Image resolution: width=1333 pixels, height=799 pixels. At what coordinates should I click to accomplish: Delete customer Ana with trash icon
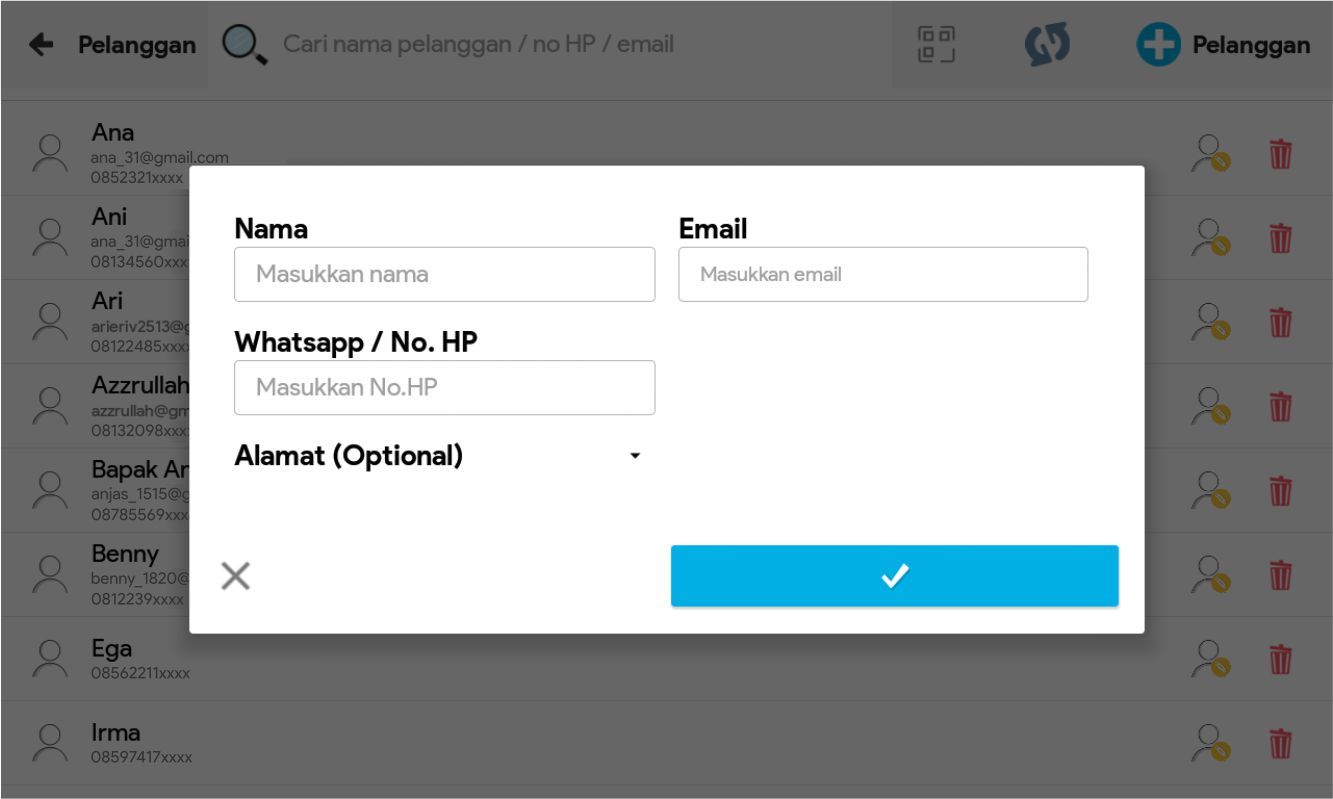click(1280, 155)
